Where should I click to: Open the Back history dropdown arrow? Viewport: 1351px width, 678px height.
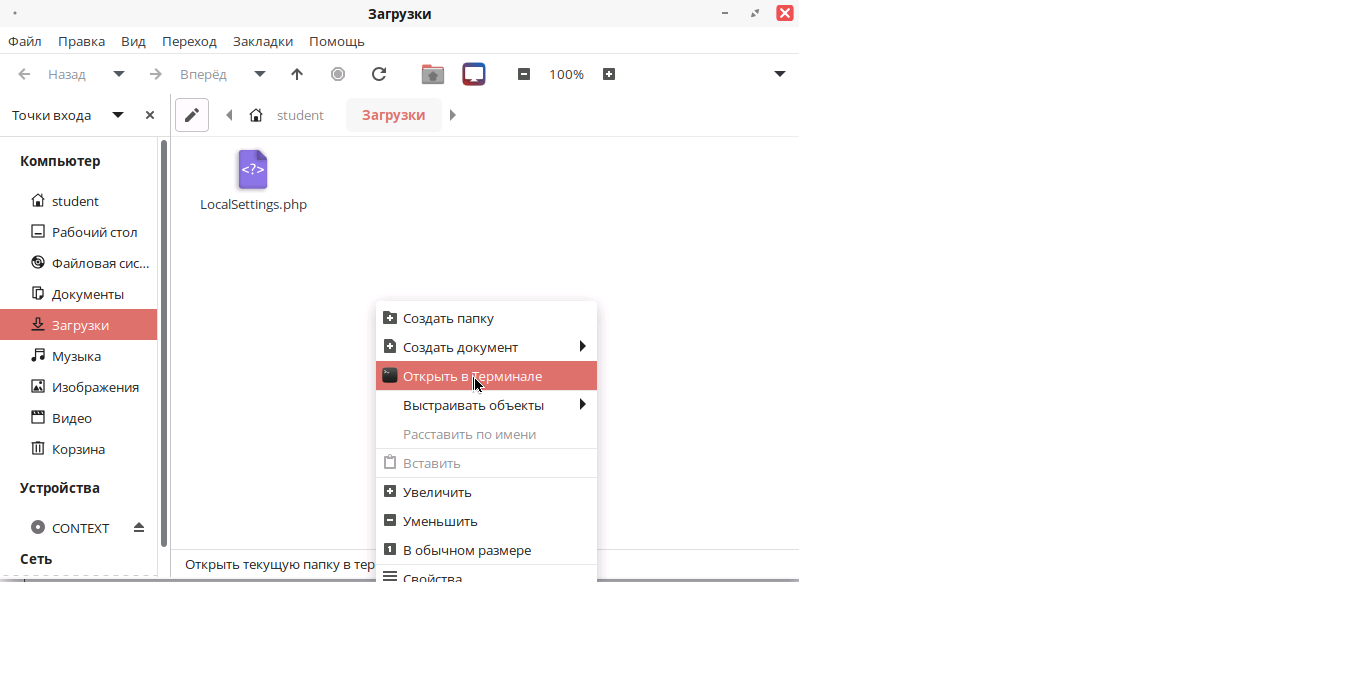[119, 74]
